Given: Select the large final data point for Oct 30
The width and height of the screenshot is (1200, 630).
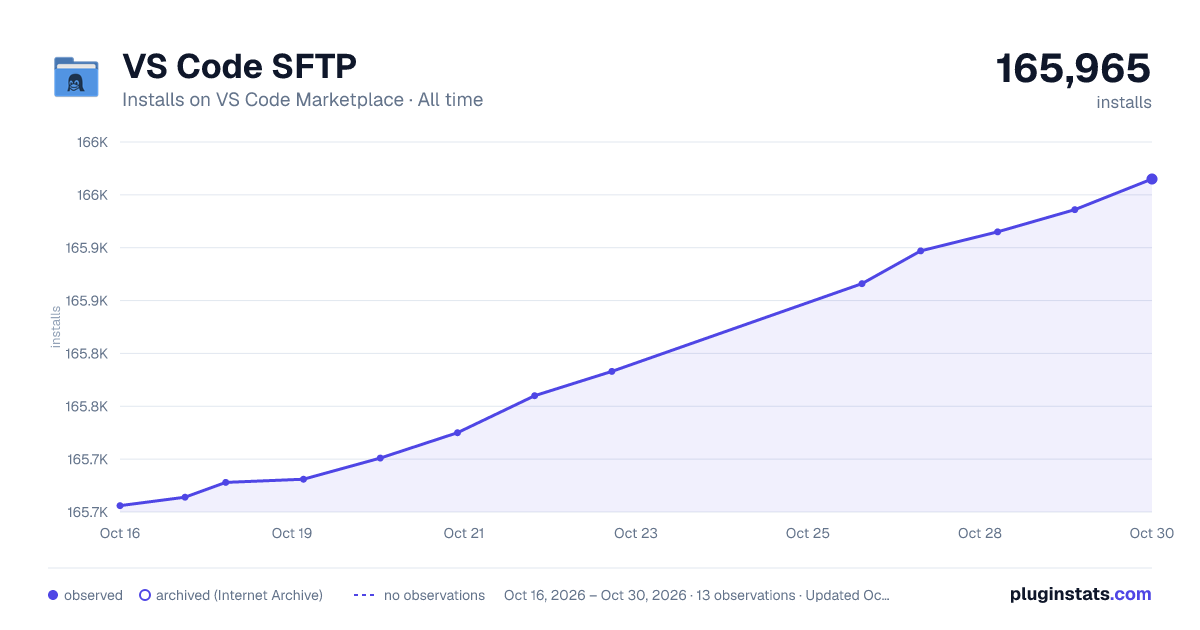Looking at the screenshot, I should click(x=1152, y=179).
